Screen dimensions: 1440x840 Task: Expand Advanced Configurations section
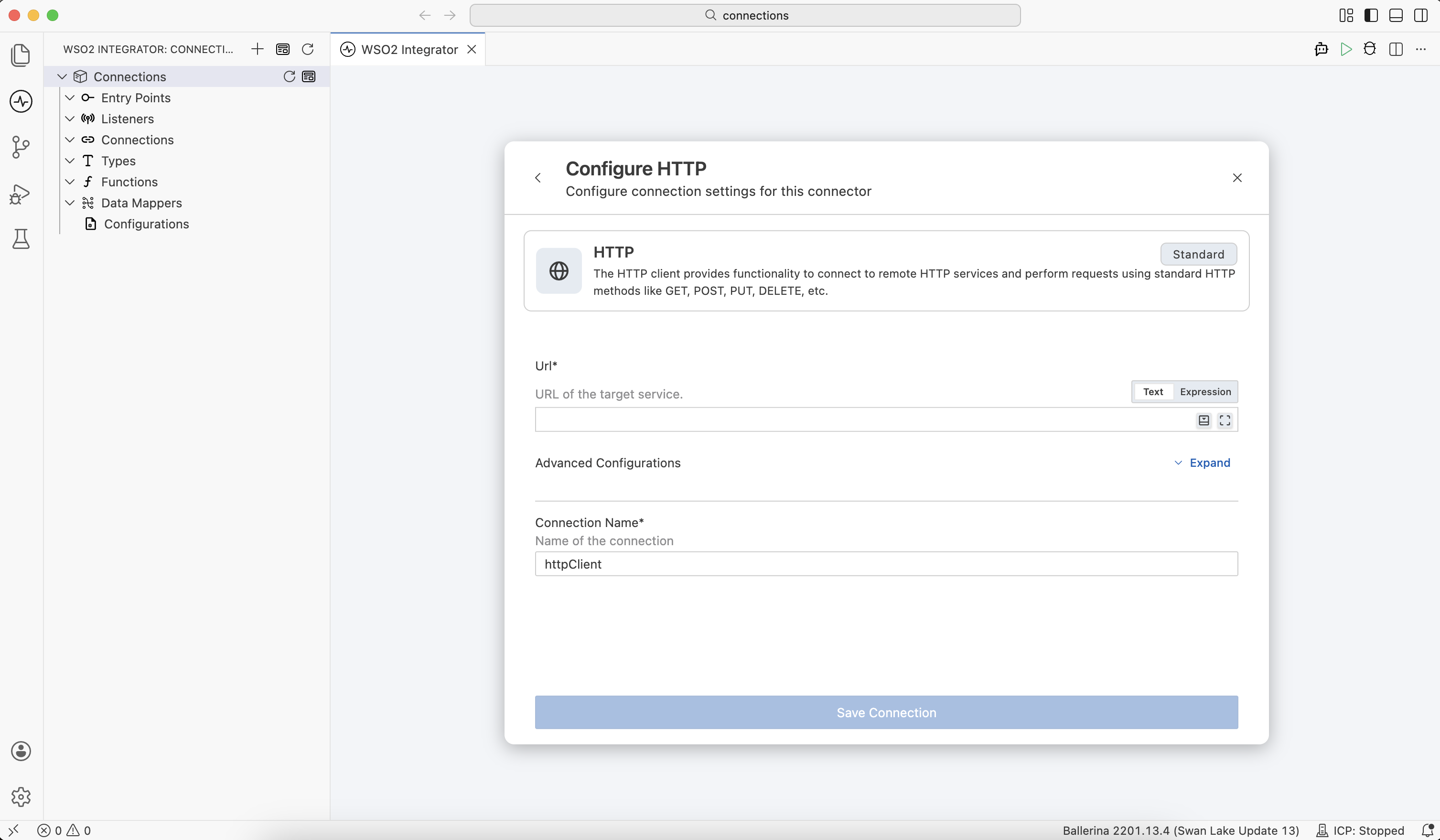pos(1202,463)
